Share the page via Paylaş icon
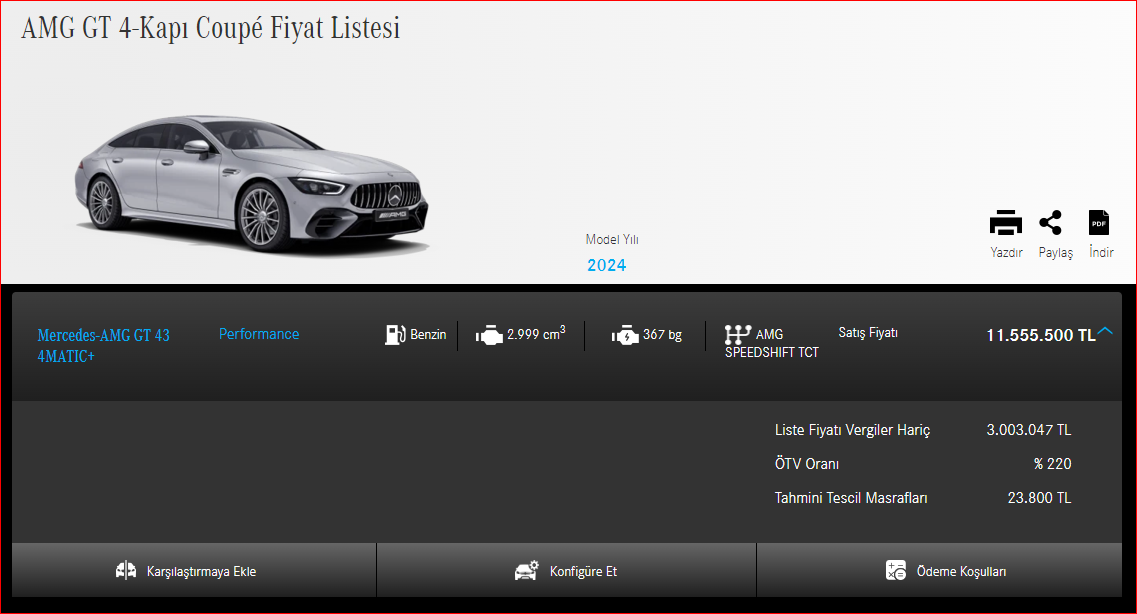 coord(1051,223)
